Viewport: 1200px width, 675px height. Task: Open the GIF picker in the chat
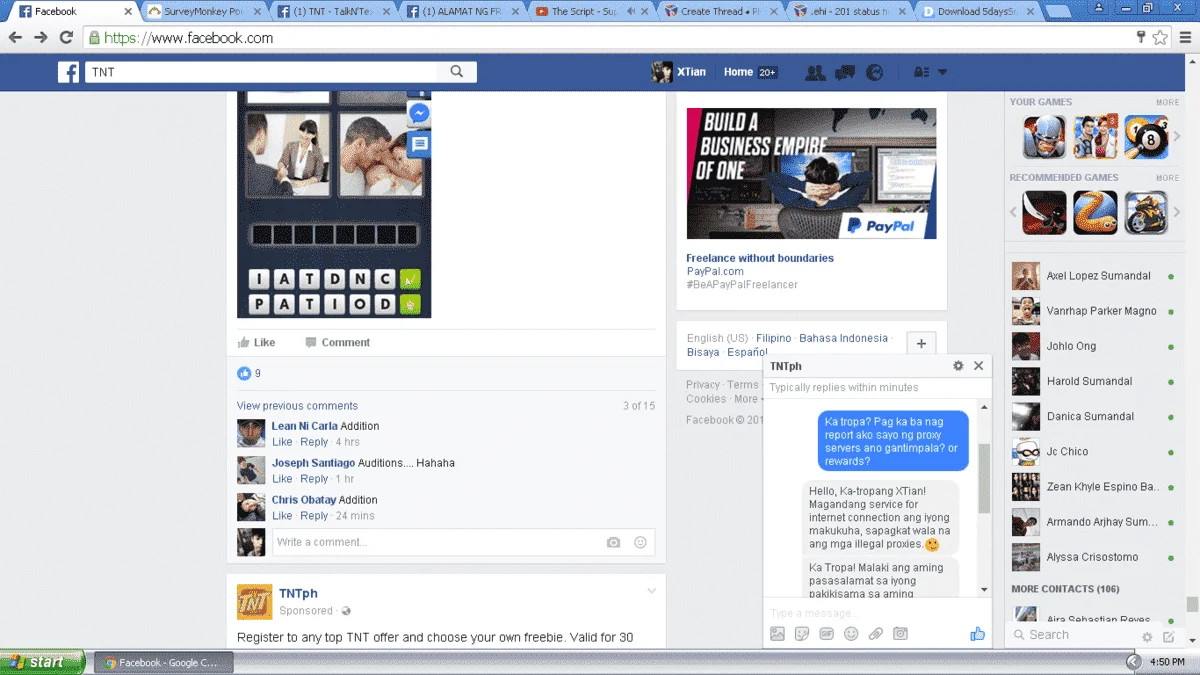pos(826,634)
